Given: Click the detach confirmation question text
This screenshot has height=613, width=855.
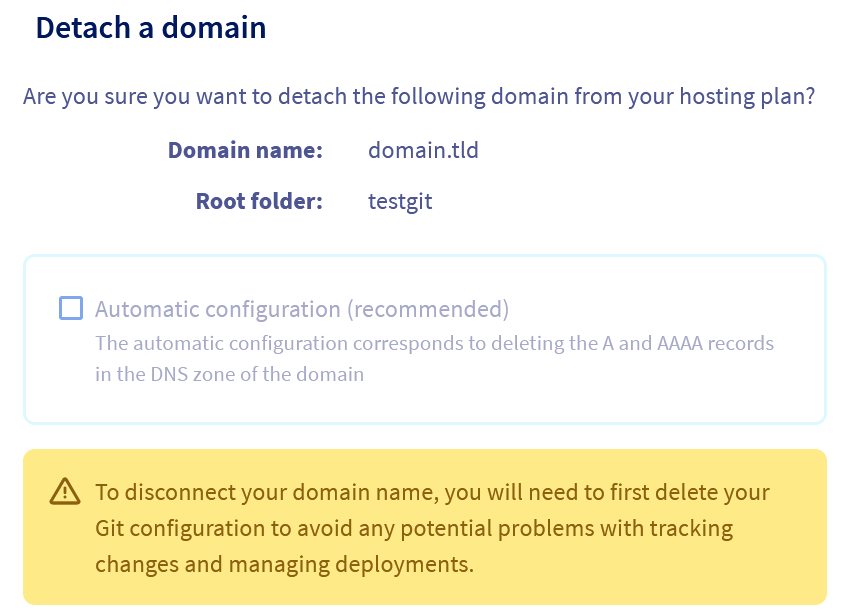Looking at the screenshot, I should click(419, 97).
